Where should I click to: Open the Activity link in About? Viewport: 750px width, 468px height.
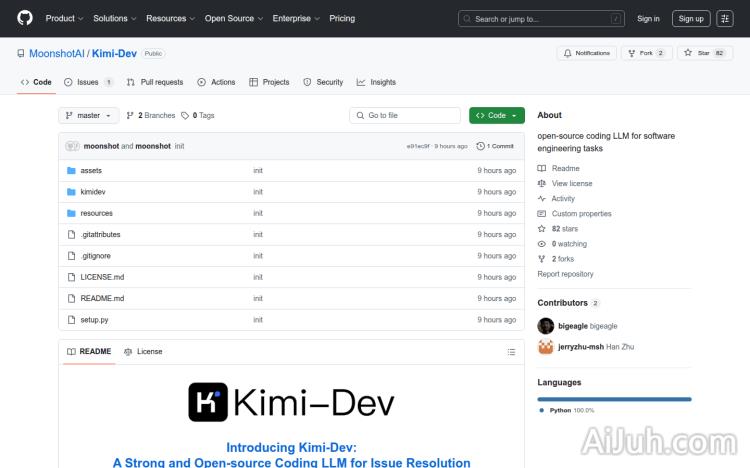563,199
